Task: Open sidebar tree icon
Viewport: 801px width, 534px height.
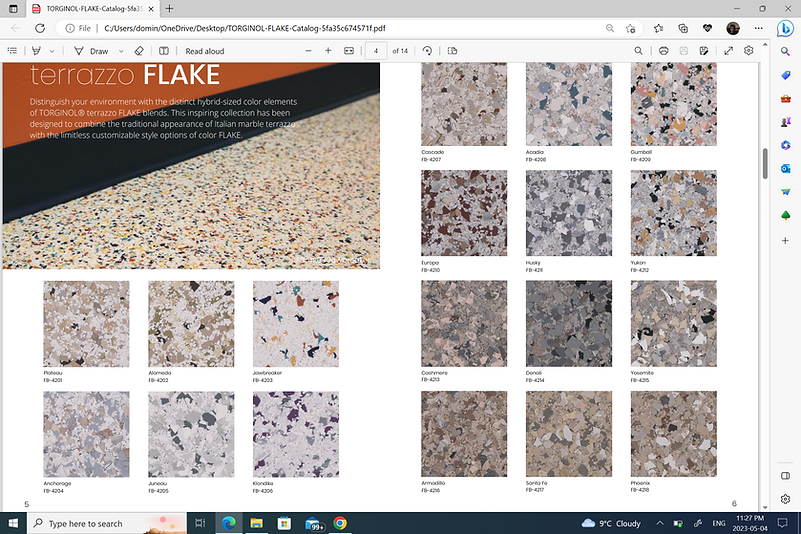Action: (786, 216)
